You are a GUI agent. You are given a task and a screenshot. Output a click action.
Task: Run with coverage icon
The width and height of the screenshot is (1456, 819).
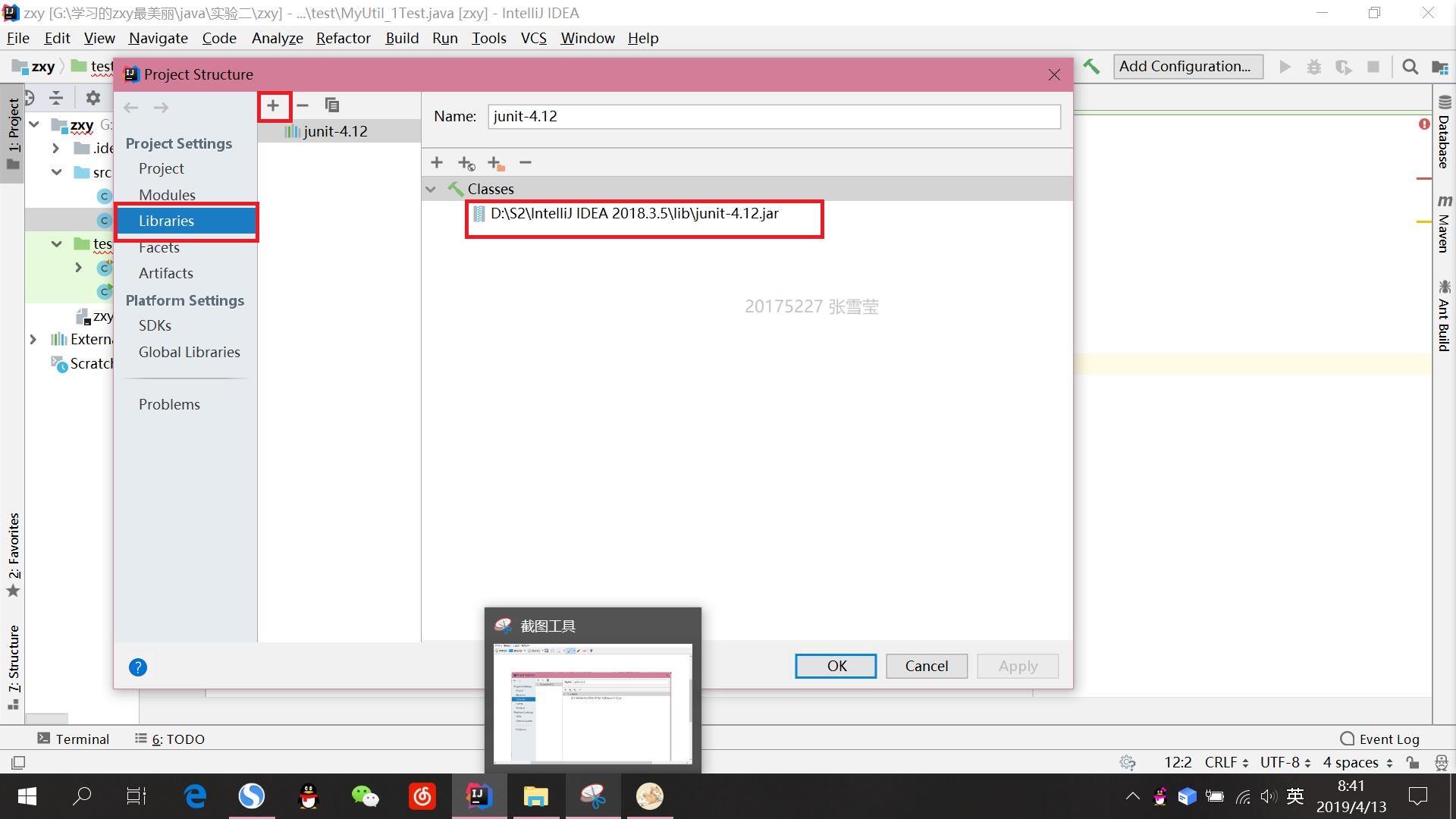tap(1344, 67)
